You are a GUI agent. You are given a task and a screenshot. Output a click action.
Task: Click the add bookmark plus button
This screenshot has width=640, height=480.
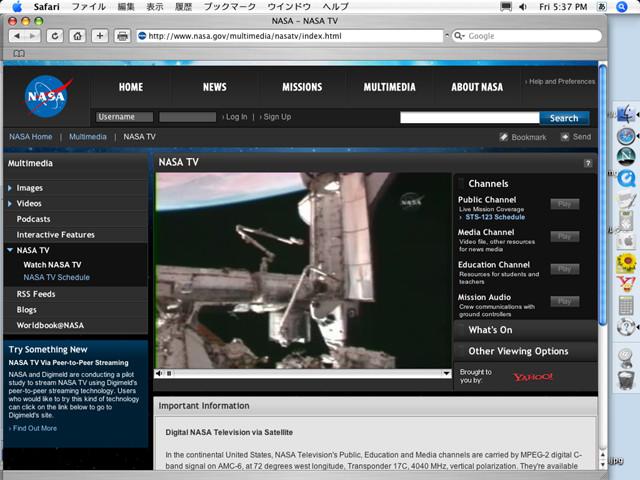pyautogui.click(x=100, y=36)
